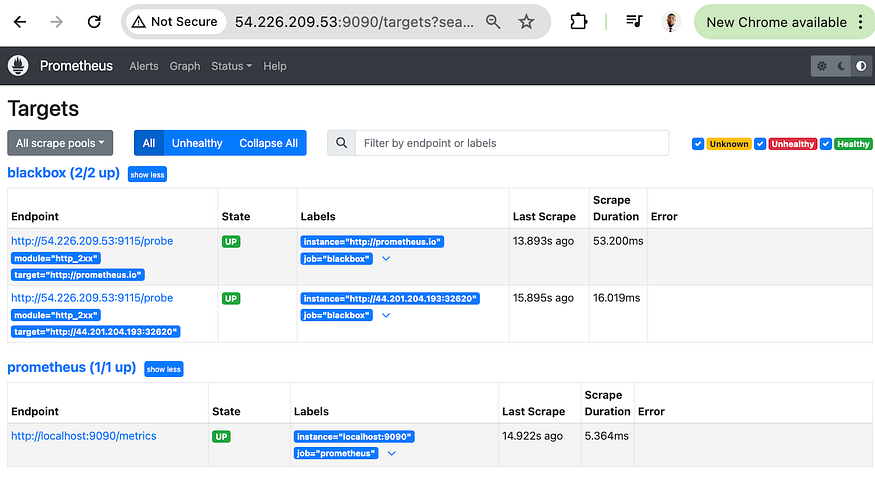Toggle the Unhealthy state checkbox
The image size is (875, 478).
coord(759,144)
